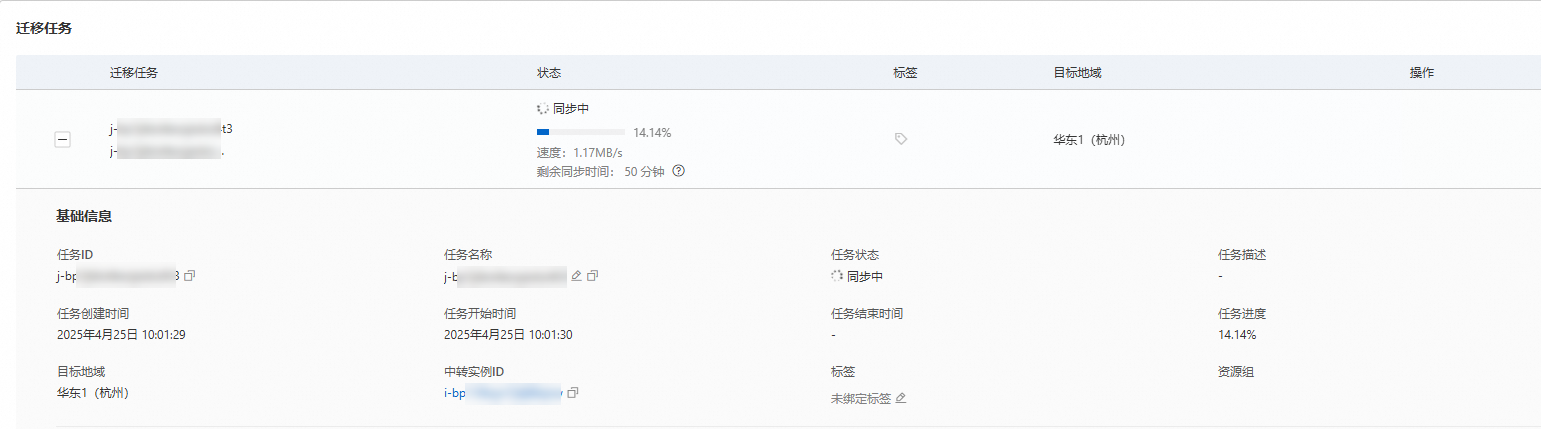Click the 操作 column header
This screenshot has width=1541, height=429.
click(x=1421, y=73)
